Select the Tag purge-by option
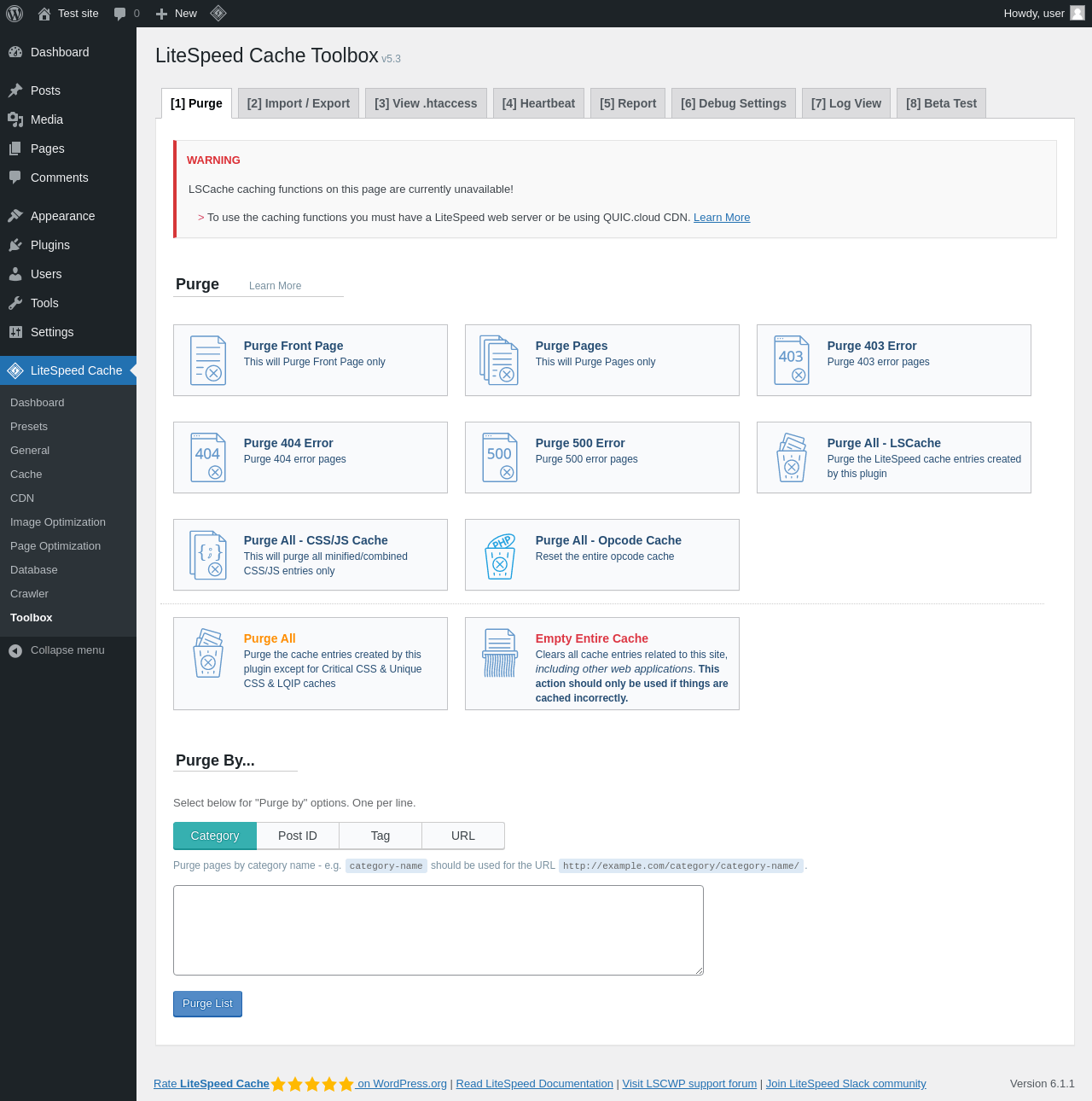Image resolution: width=1092 pixels, height=1101 pixels. tap(380, 836)
